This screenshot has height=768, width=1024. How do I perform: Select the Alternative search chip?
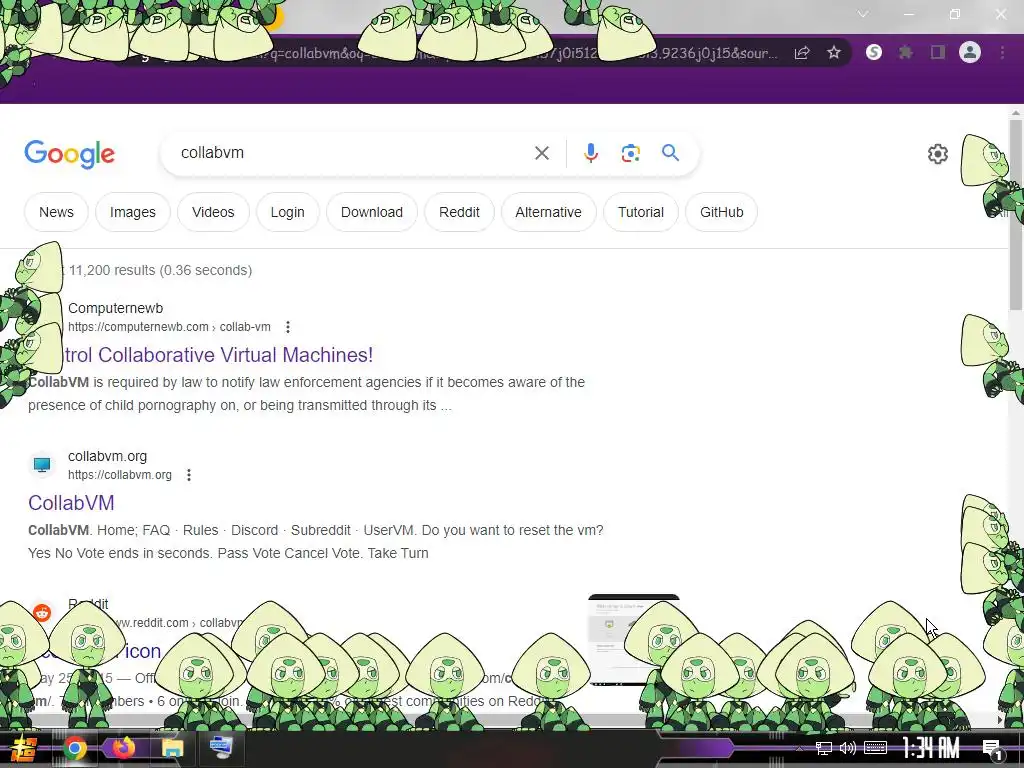point(549,212)
